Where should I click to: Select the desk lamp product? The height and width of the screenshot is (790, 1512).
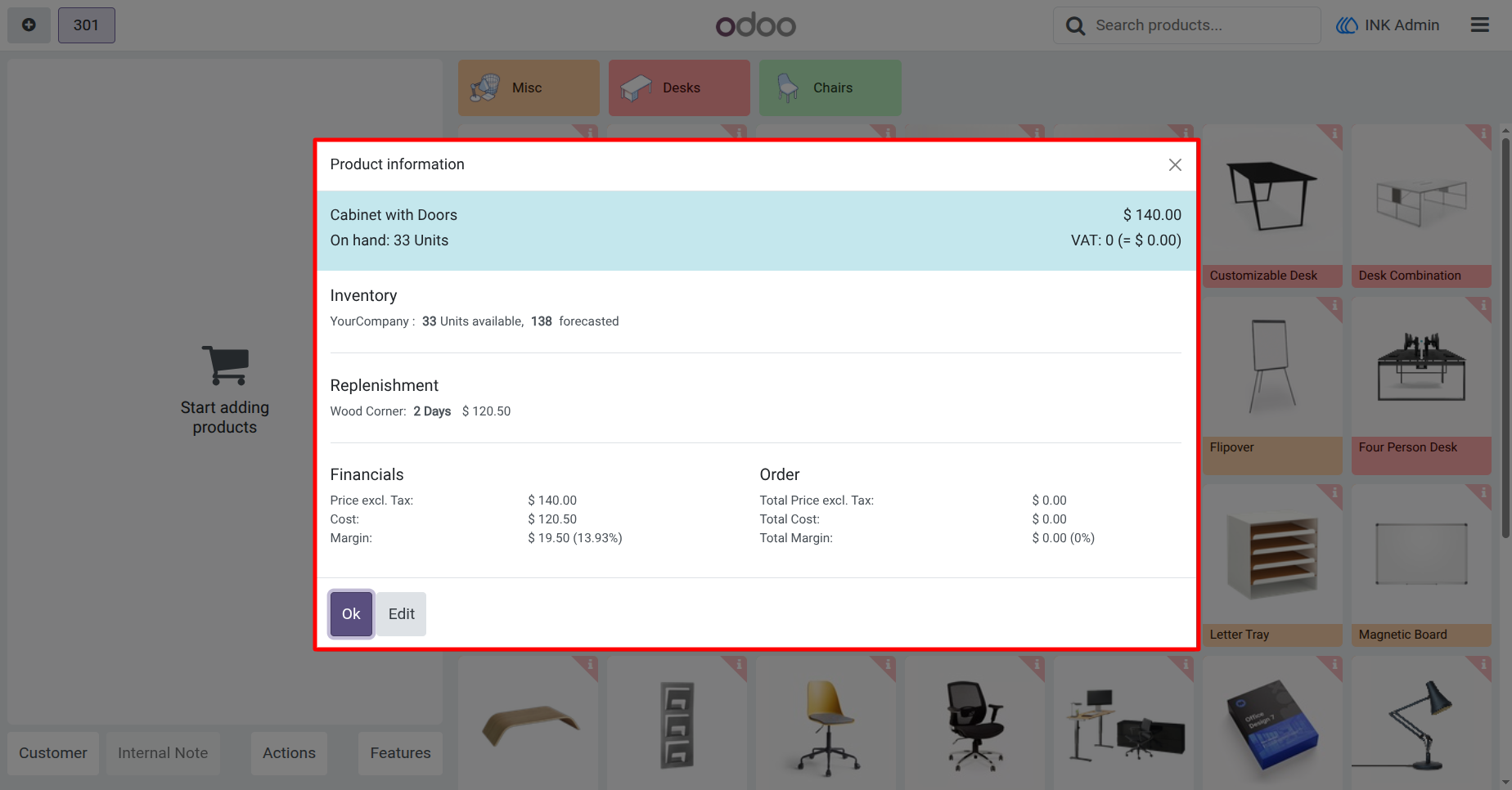pos(1421,724)
